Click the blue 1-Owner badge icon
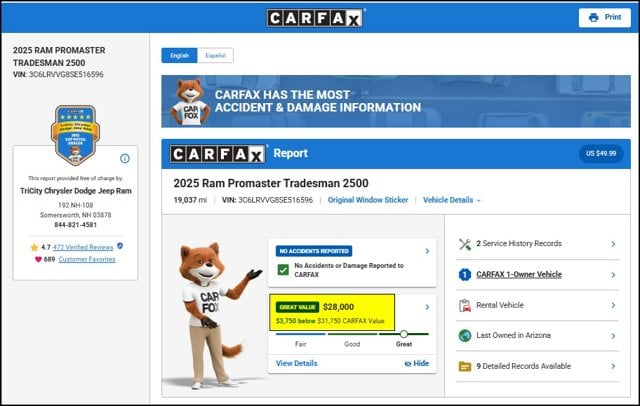 coord(464,275)
